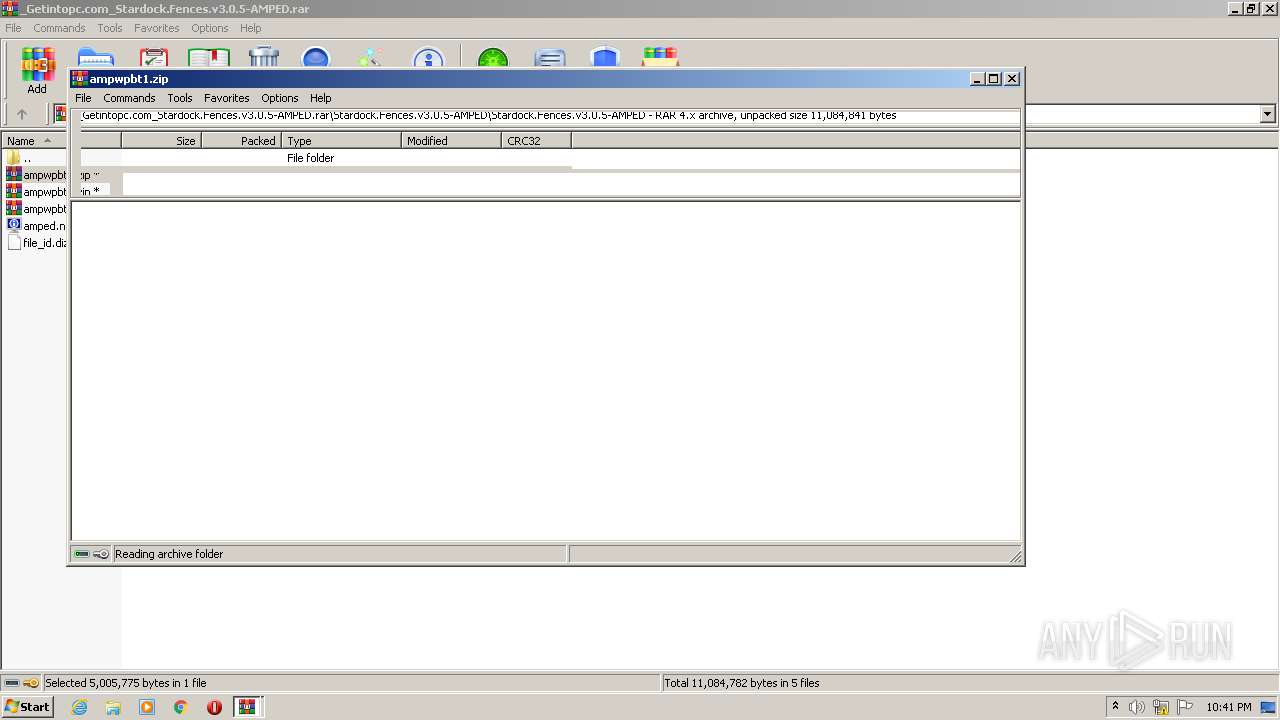Open Opera from the taskbar
1280x720 pixels.
[x=214, y=707]
